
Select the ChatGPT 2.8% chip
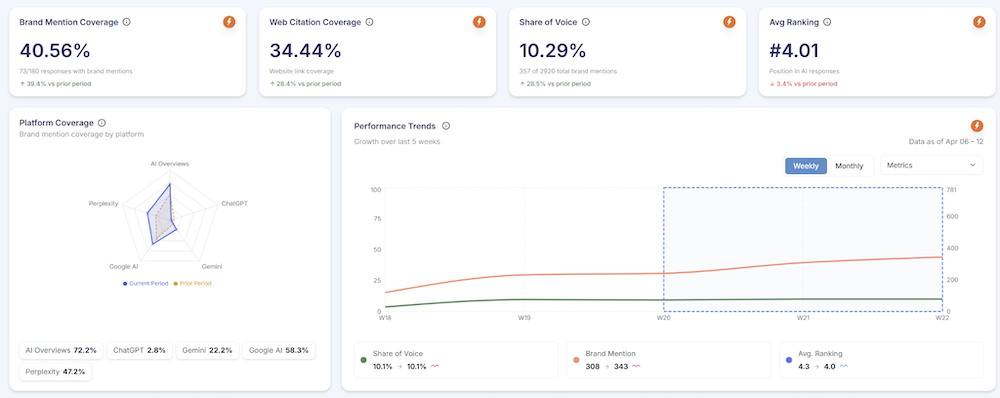[139, 350]
